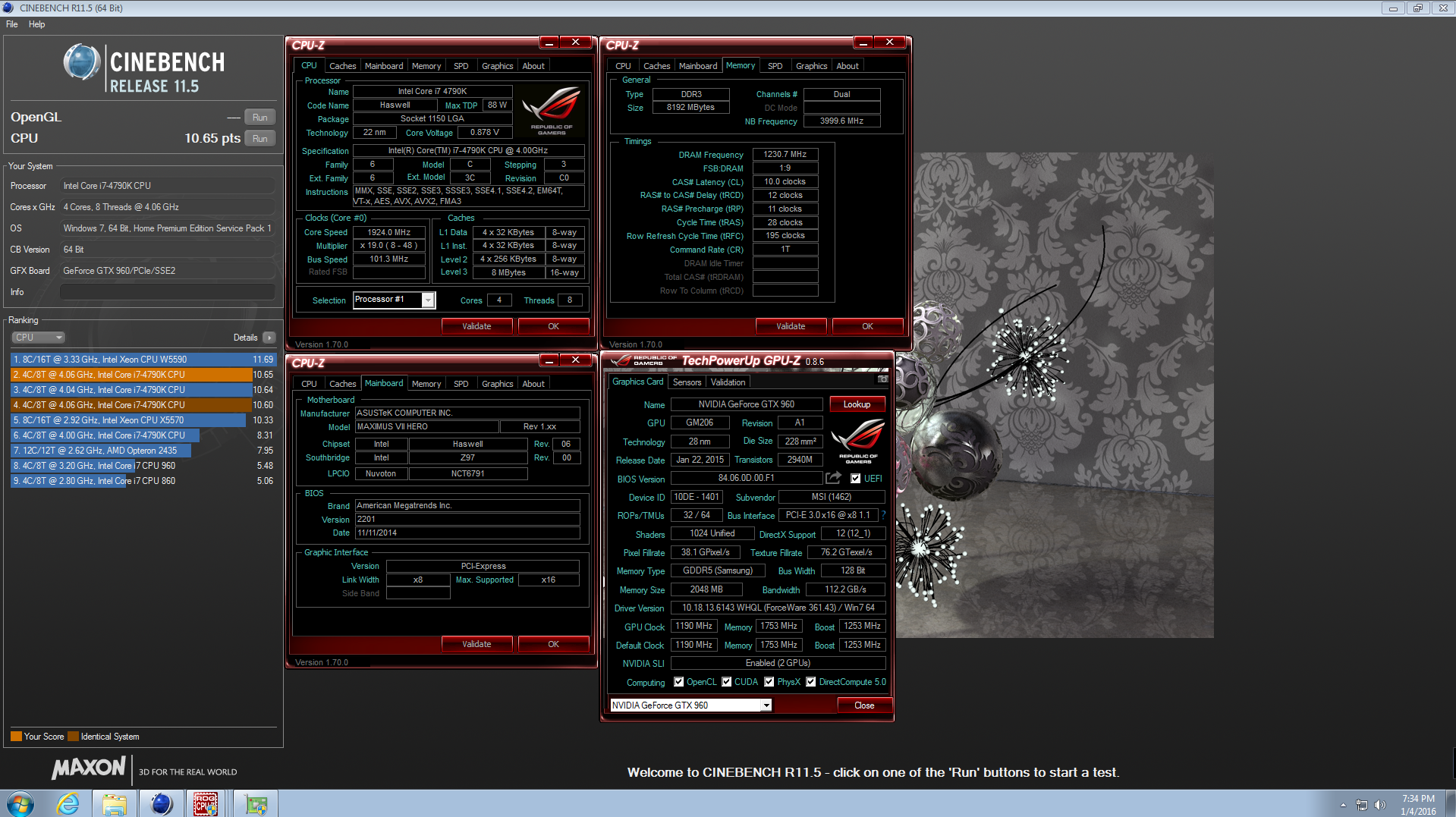Expand the ranking Details arrow button

[269, 338]
